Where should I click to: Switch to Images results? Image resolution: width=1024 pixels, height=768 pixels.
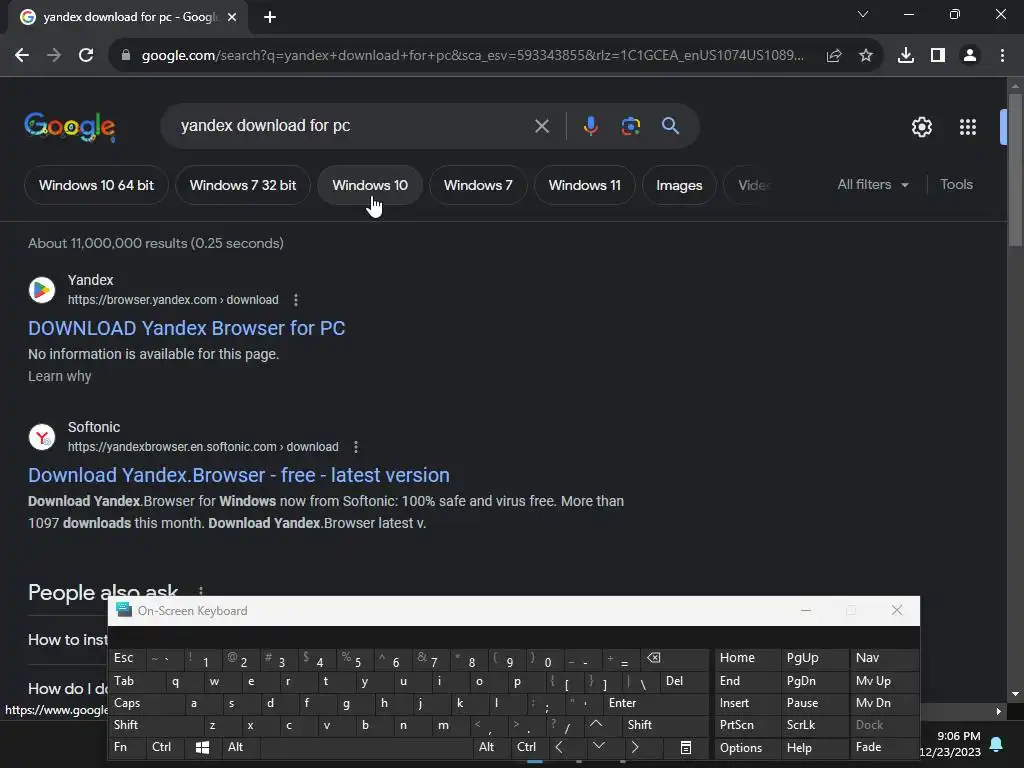click(x=679, y=185)
